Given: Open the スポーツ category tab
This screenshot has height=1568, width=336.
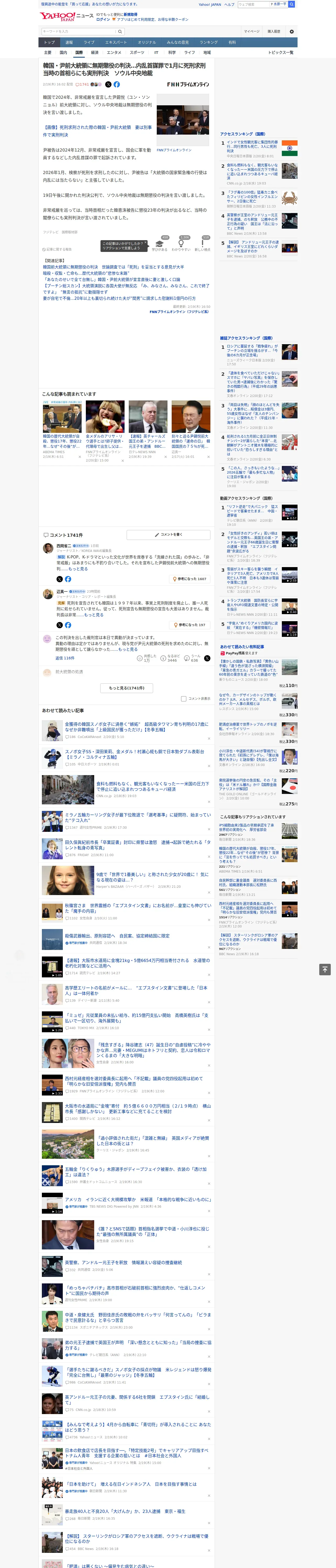Looking at the screenshot, I should pos(137,52).
